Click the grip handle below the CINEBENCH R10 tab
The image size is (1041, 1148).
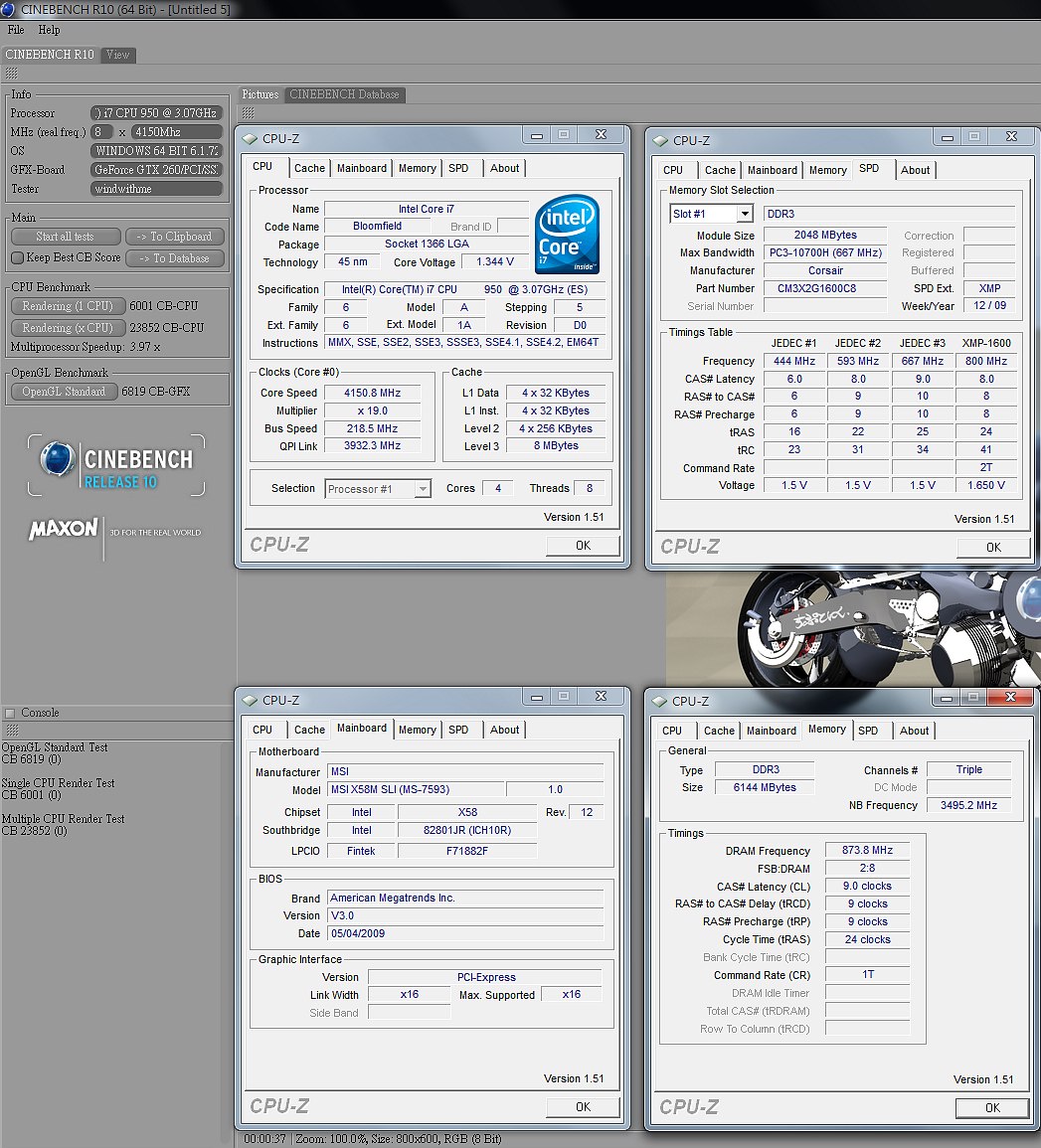point(12,74)
